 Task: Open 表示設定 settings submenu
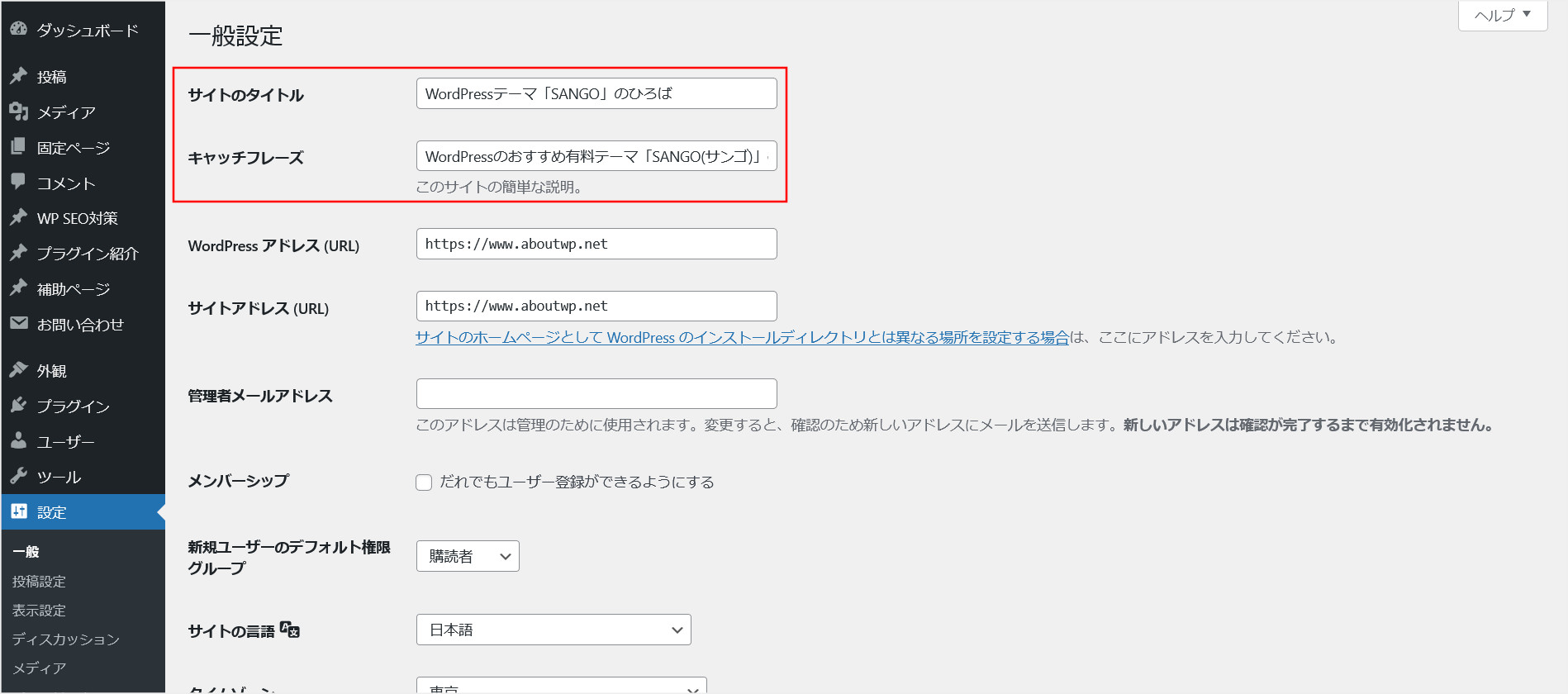coord(39,611)
